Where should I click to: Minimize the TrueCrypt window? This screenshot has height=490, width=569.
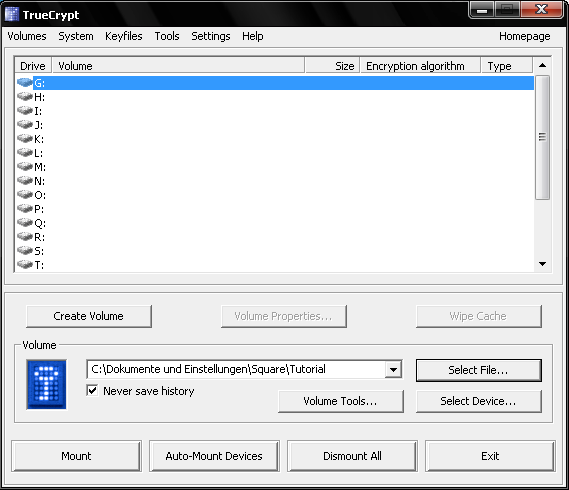pyautogui.click(x=482, y=10)
